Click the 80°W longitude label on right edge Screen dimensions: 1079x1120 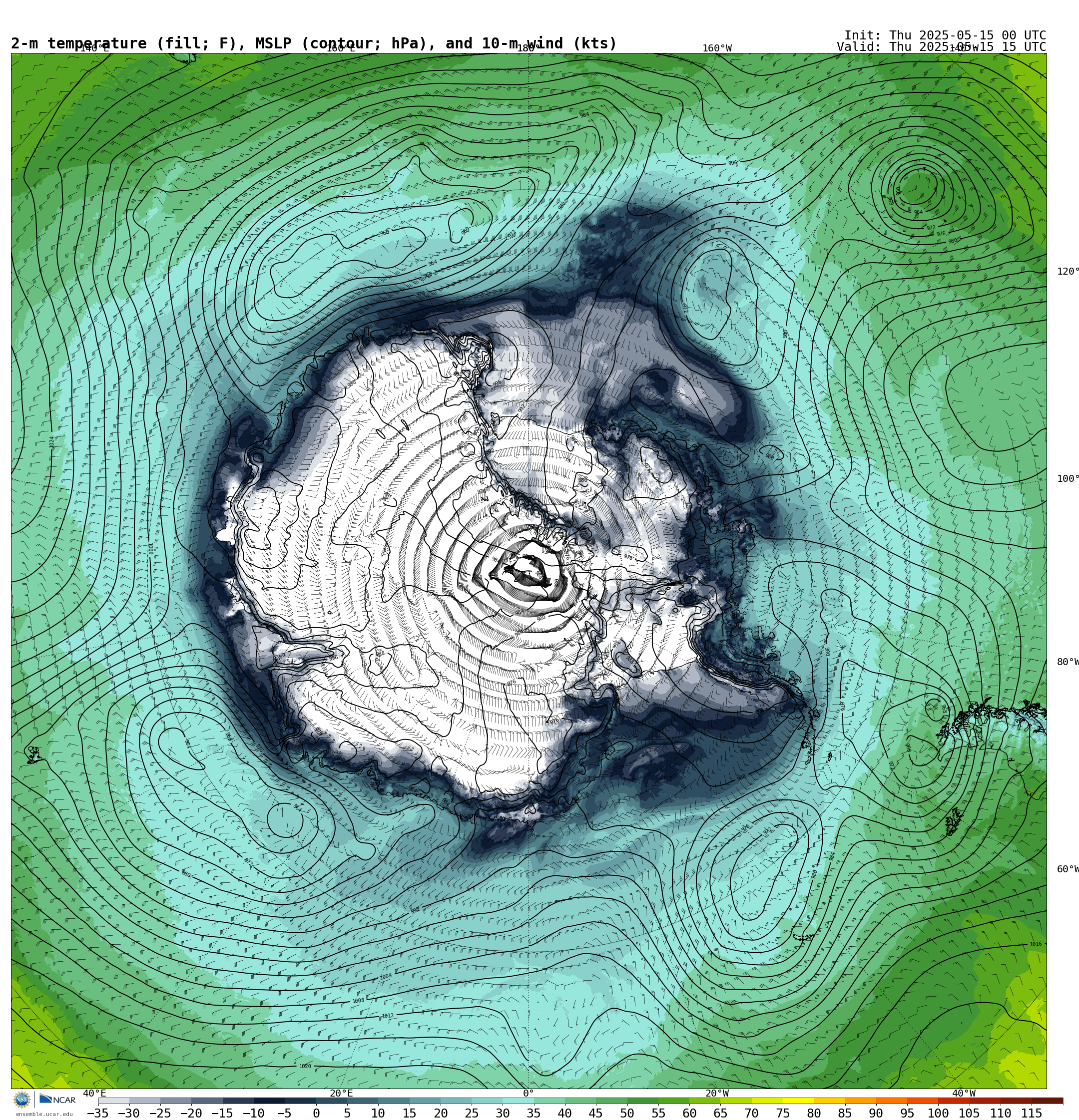[1068, 662]
